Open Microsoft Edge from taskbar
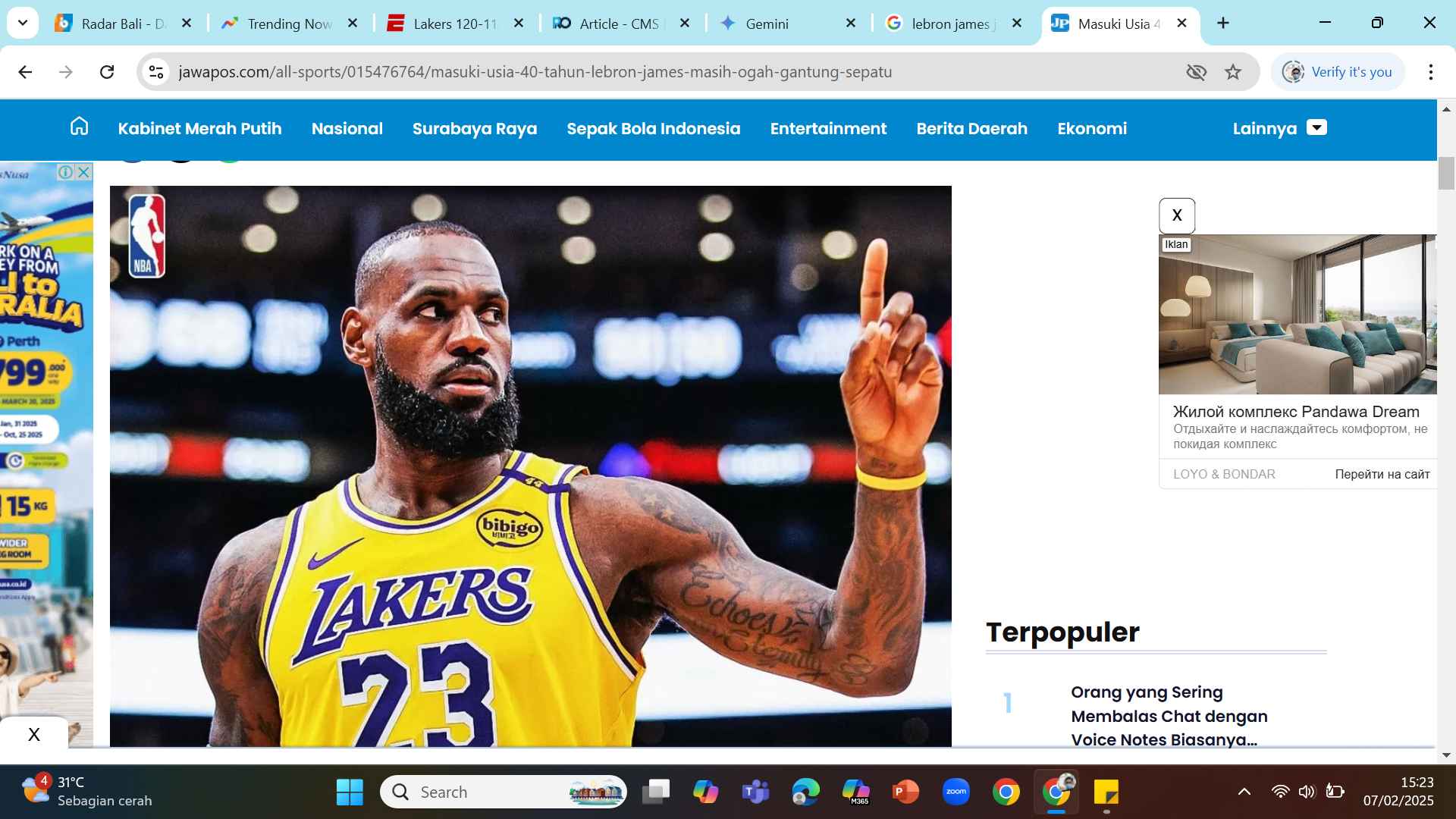 coord(806,792)
